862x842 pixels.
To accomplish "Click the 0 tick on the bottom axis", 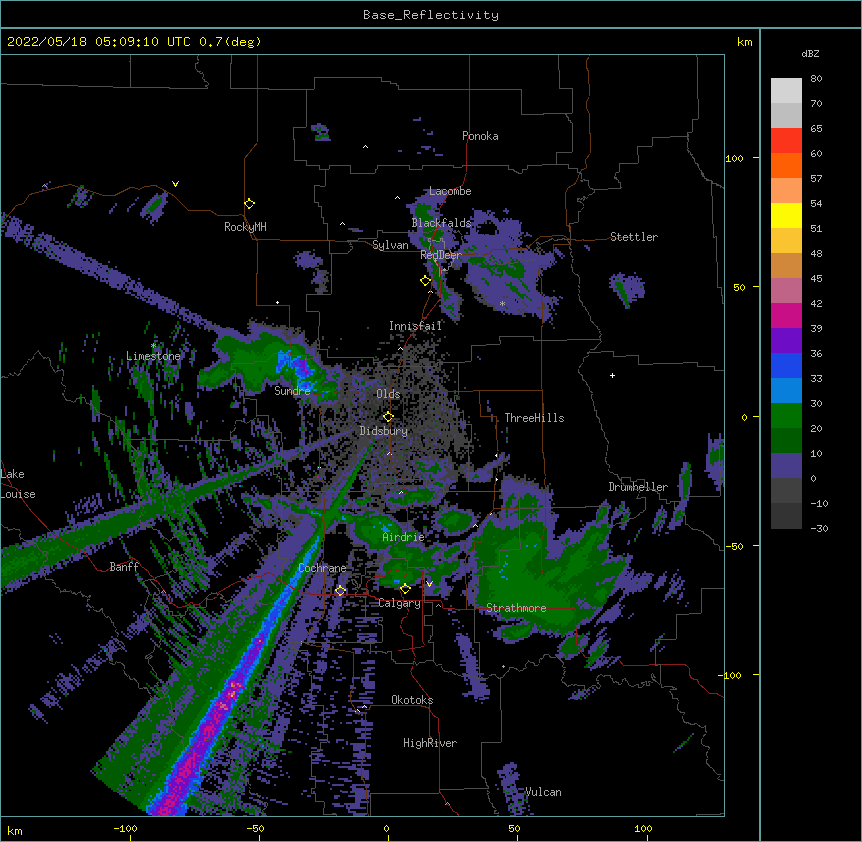I will (x=386, y=829).
